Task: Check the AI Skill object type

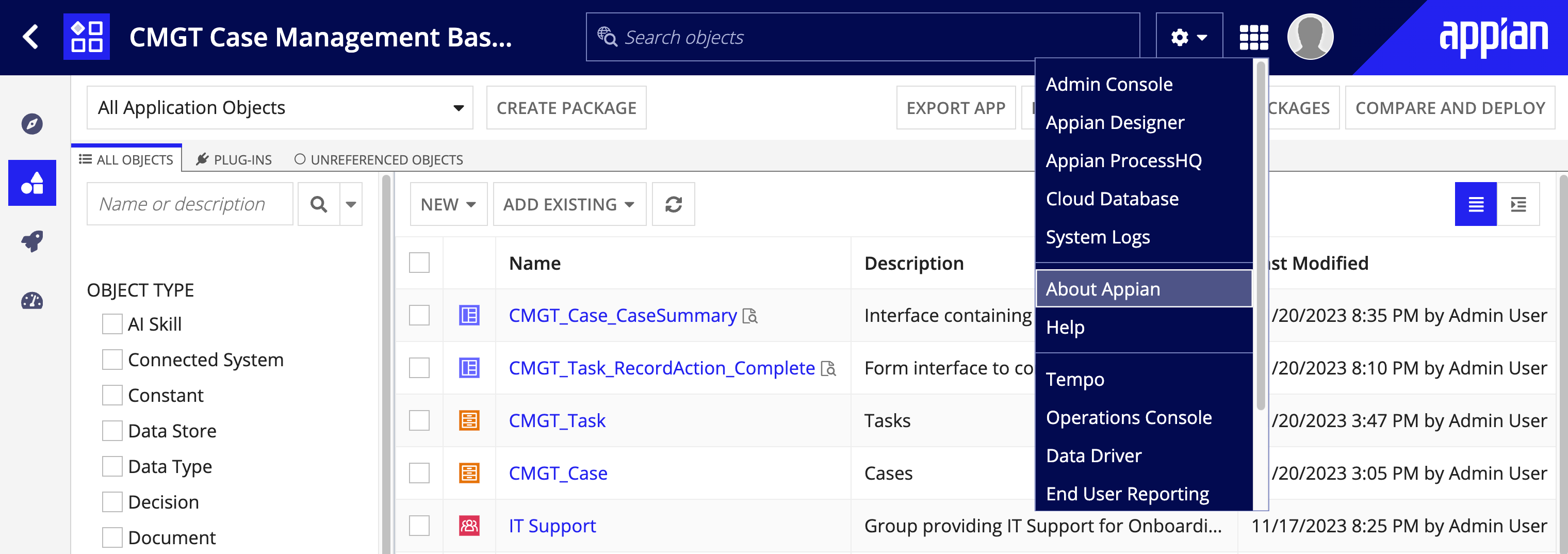Action: tap(112, 324)
